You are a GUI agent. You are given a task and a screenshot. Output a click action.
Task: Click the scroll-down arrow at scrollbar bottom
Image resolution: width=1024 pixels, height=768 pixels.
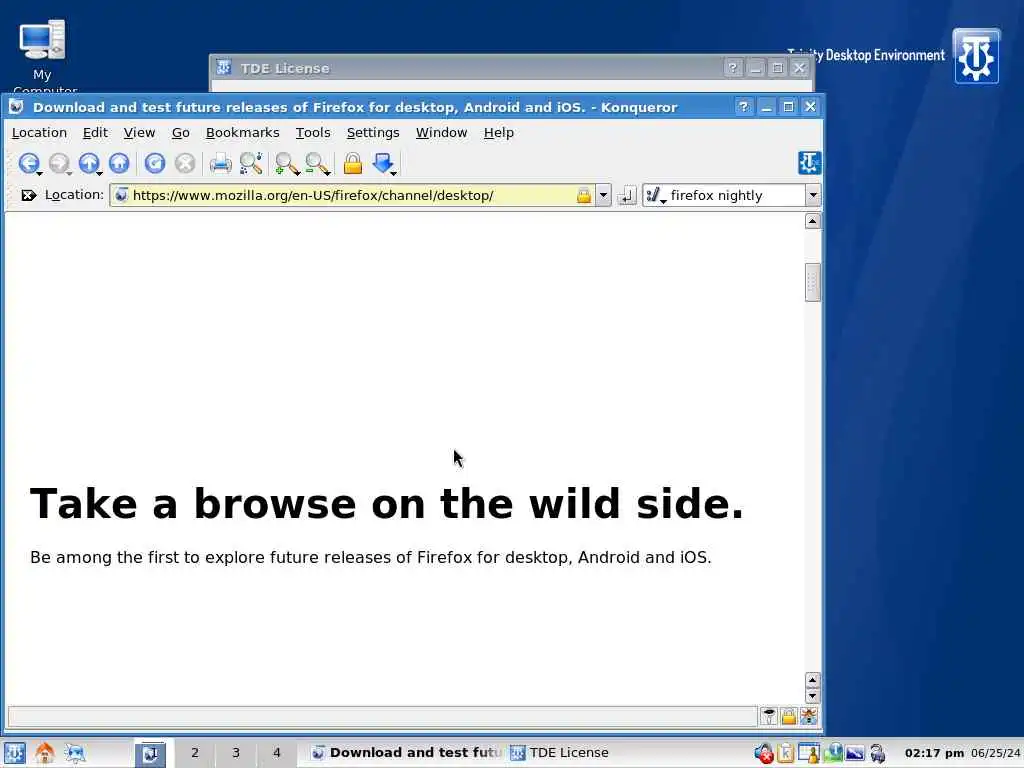[x=812, y=696]
